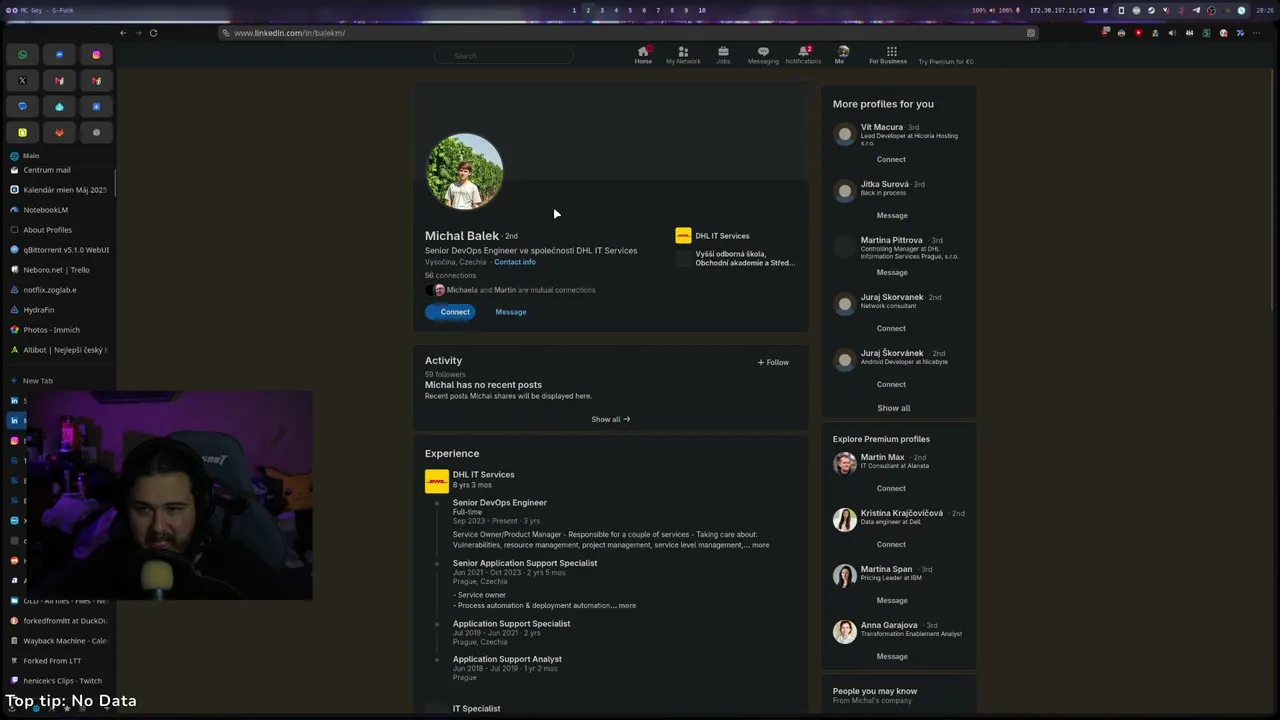Image resolution: width=1280 pixels, height=720 pixels.
Task: Show all more profiles
Action: pos(894,408)
